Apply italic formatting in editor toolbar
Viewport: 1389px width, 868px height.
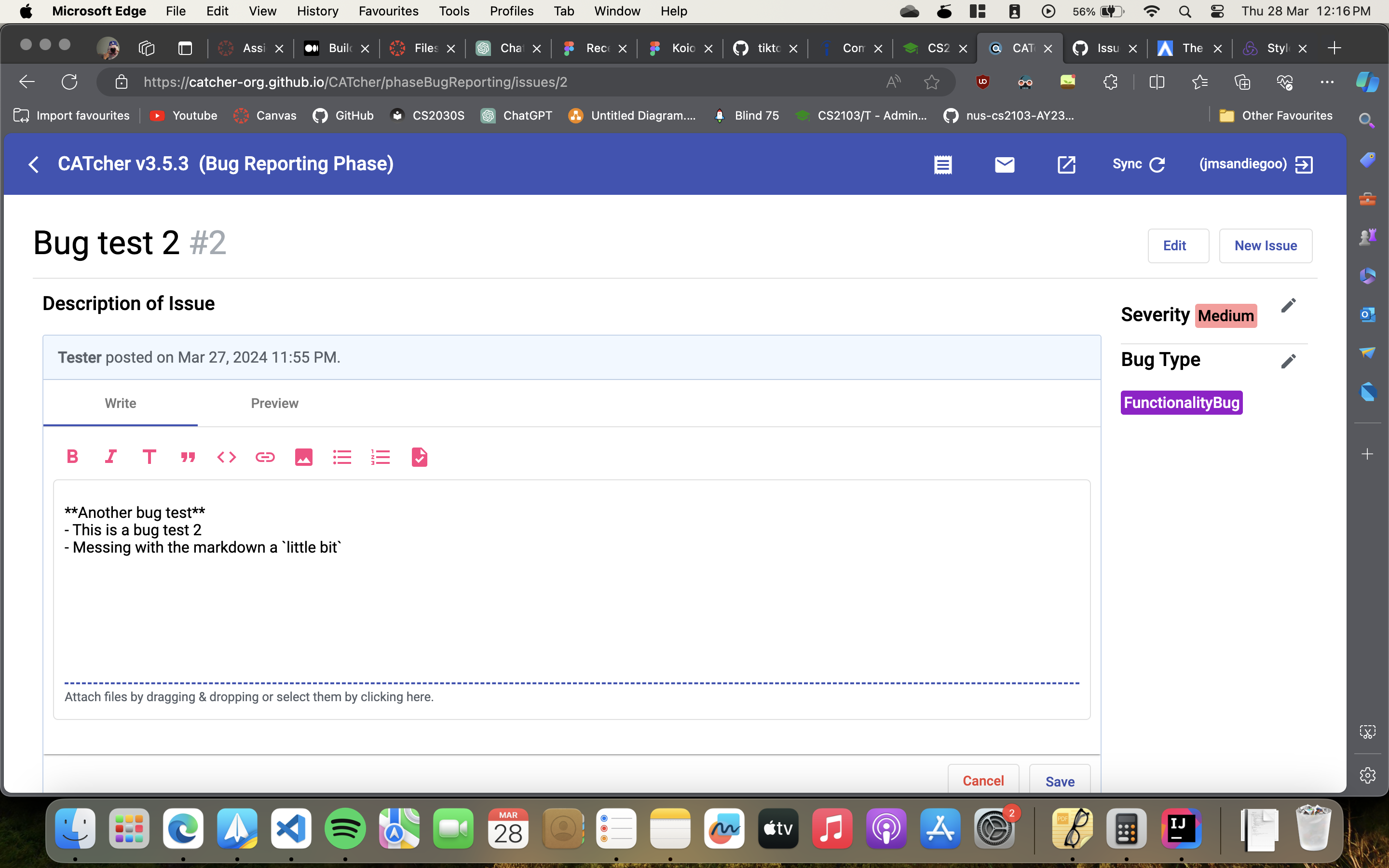(111, 457)
